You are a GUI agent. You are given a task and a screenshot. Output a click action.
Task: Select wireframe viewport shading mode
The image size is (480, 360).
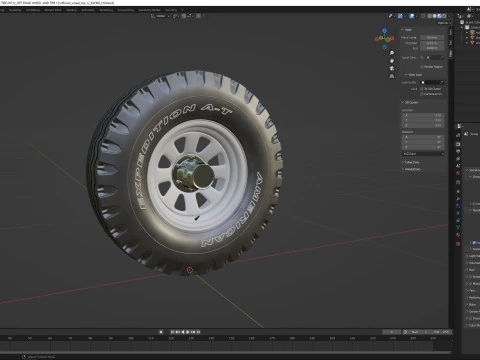429,16
